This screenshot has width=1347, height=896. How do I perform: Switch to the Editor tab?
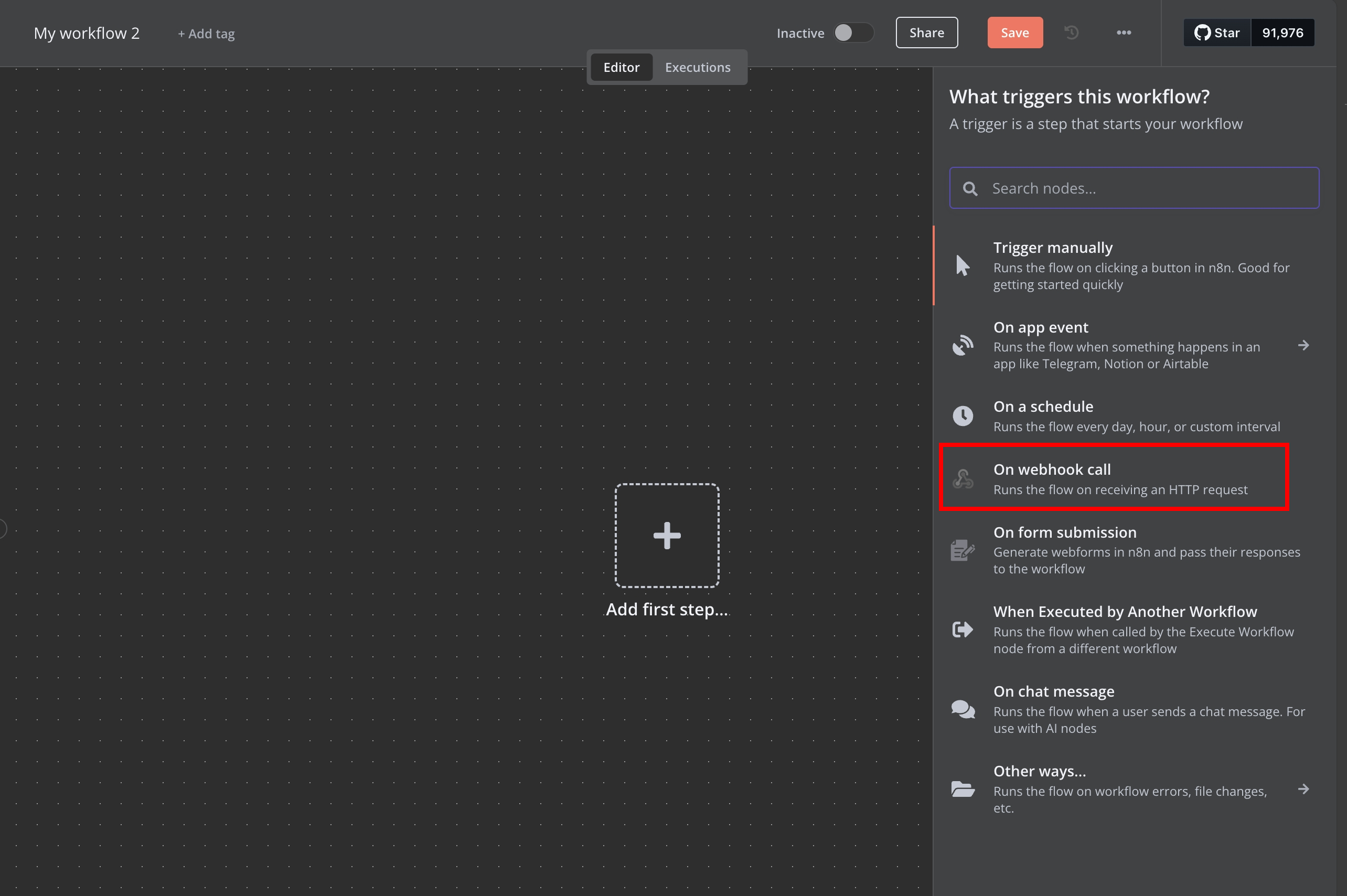pyautogui.click(x=622, y=67)
